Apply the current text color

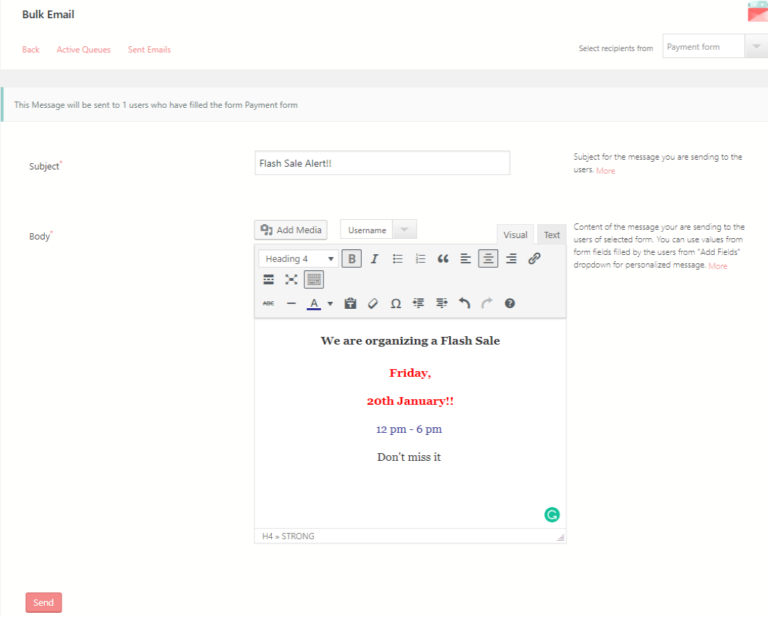click(314, 304)
